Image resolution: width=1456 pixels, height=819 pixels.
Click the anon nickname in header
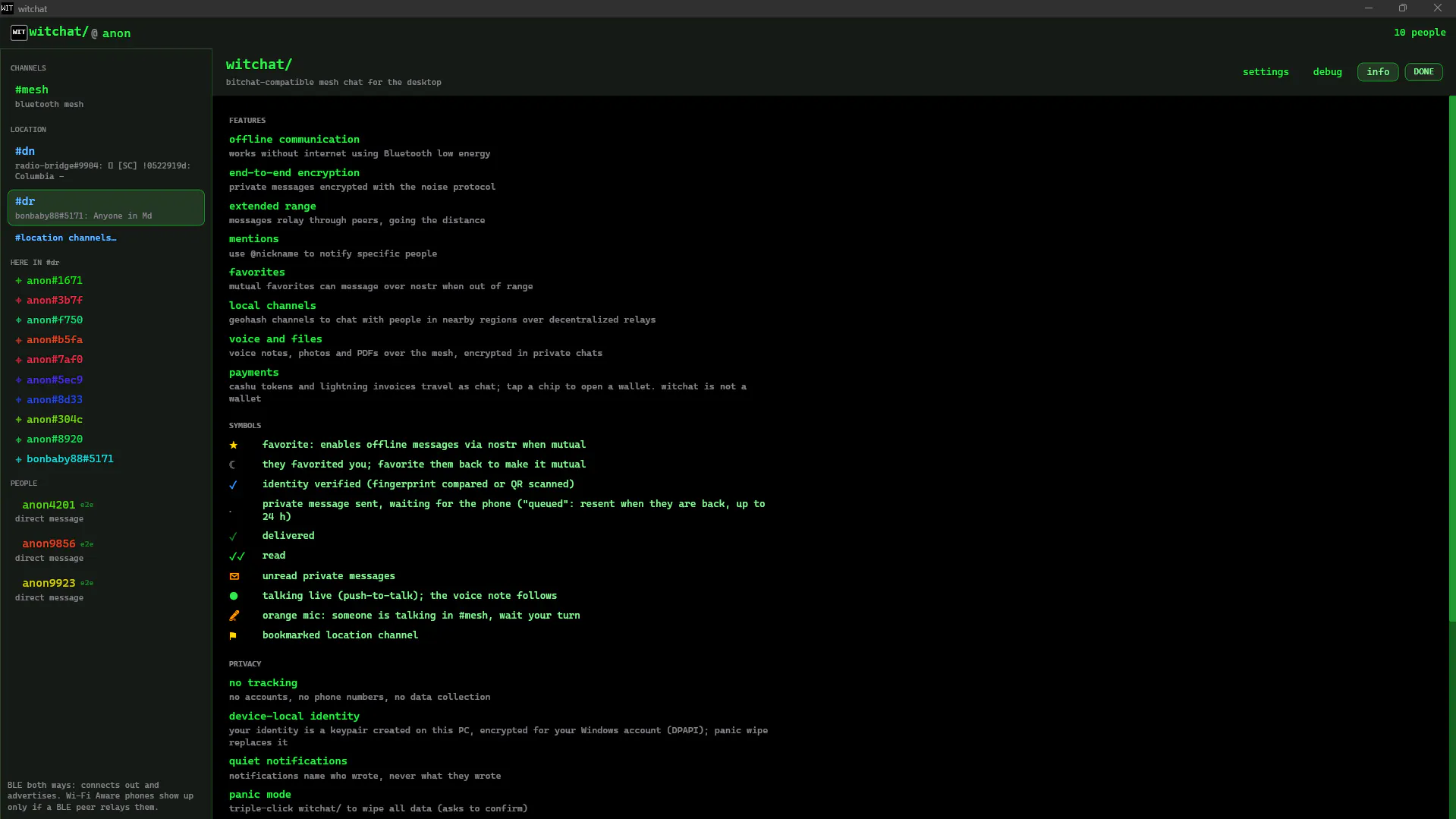coord(117,34)
